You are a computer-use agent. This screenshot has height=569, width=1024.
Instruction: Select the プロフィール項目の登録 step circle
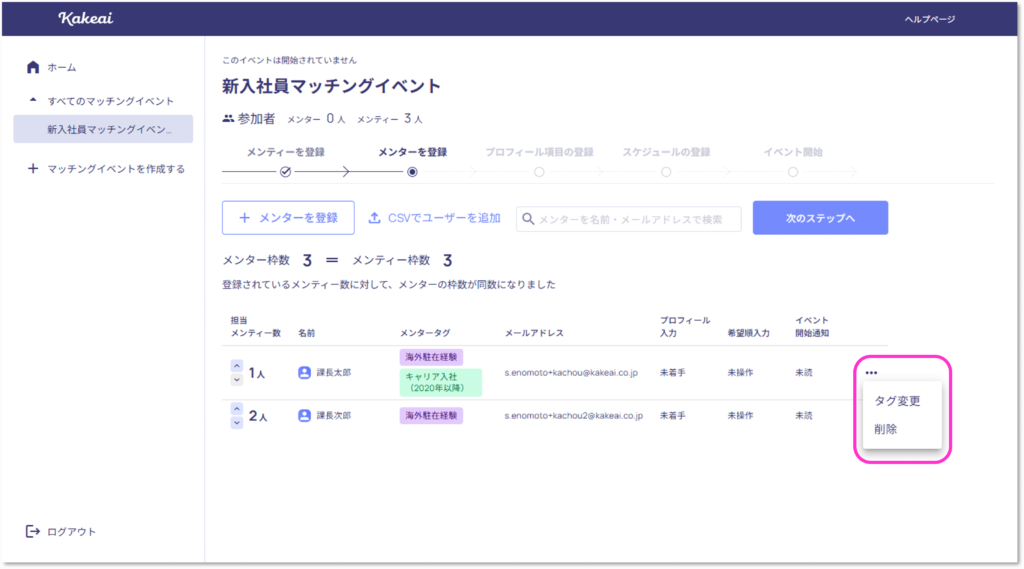click(539, 172)
